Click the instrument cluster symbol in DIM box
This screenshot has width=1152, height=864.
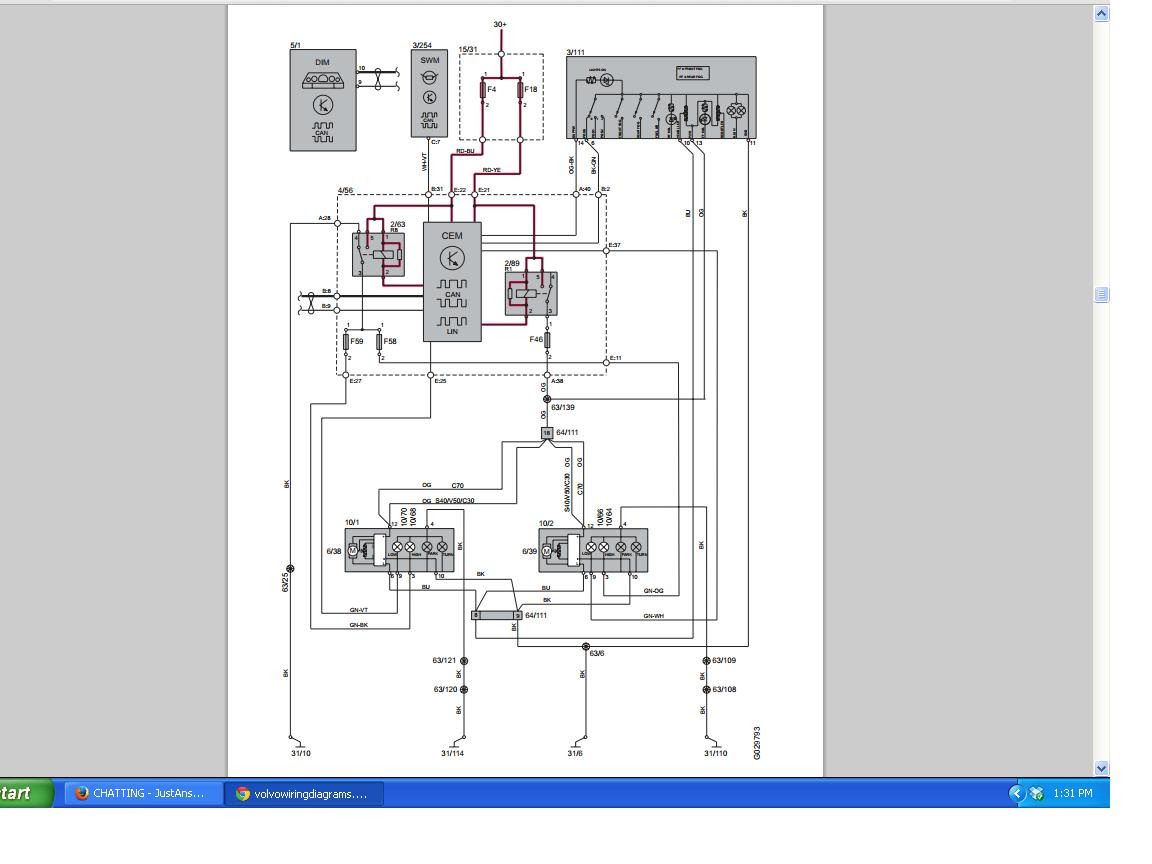point(323,80)
